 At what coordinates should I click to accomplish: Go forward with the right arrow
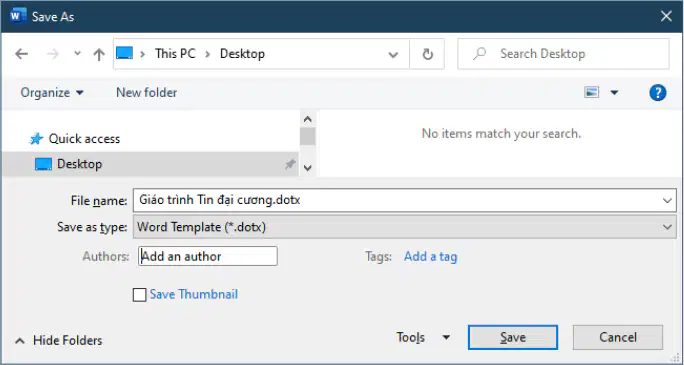coord(53,54)
